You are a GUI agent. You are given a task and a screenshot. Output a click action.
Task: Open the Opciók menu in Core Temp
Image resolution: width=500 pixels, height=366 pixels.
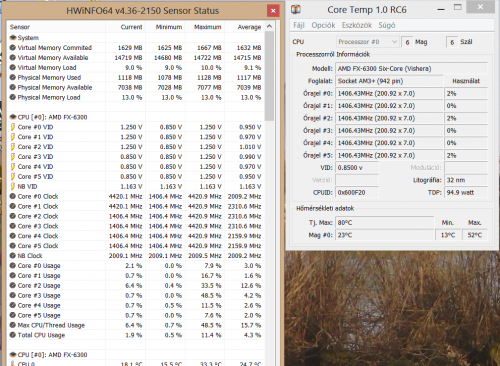coord(323,25)
